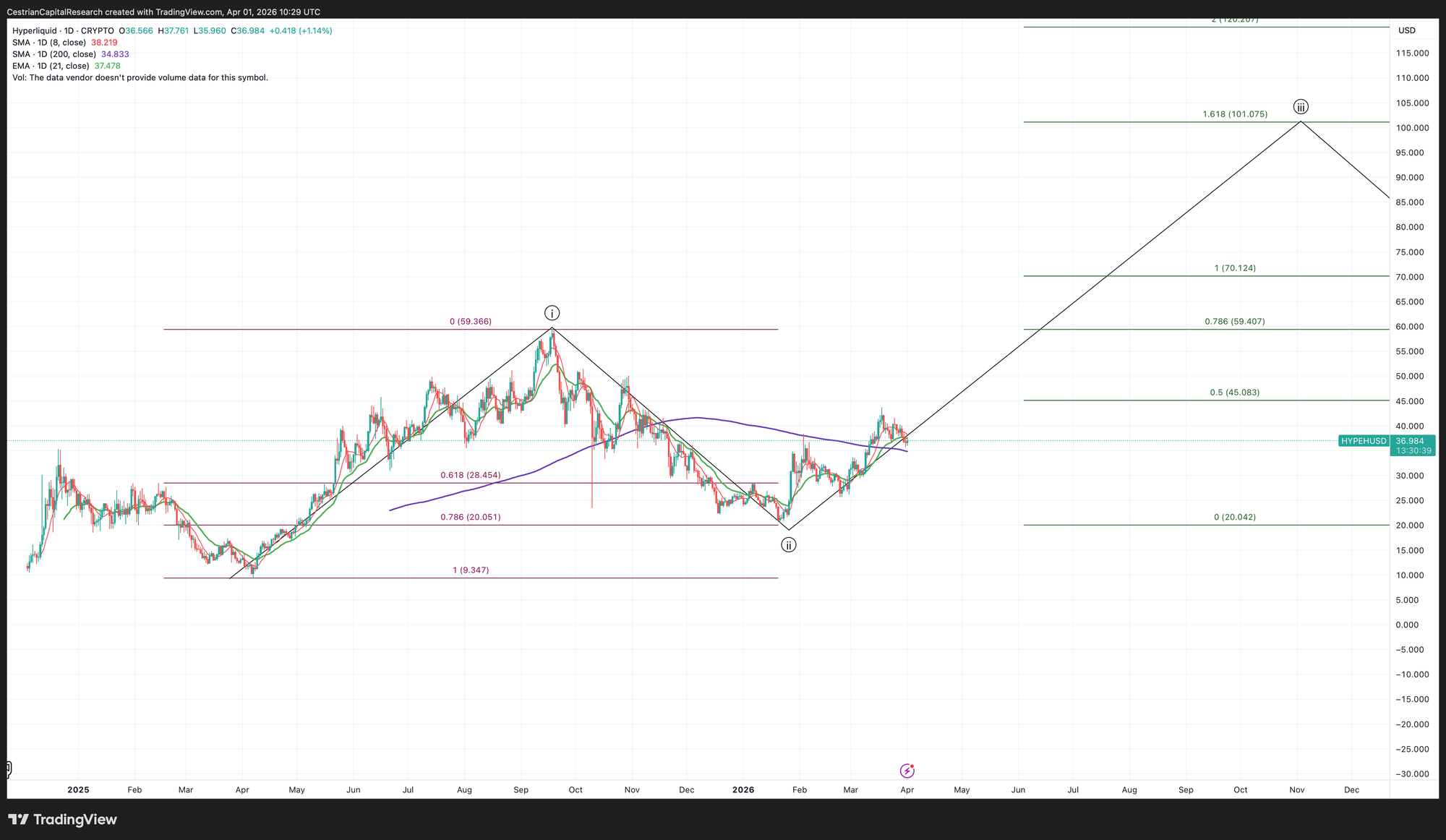Click the 36.984 current price label
1446x840 pixels.
pos(1410,441)
